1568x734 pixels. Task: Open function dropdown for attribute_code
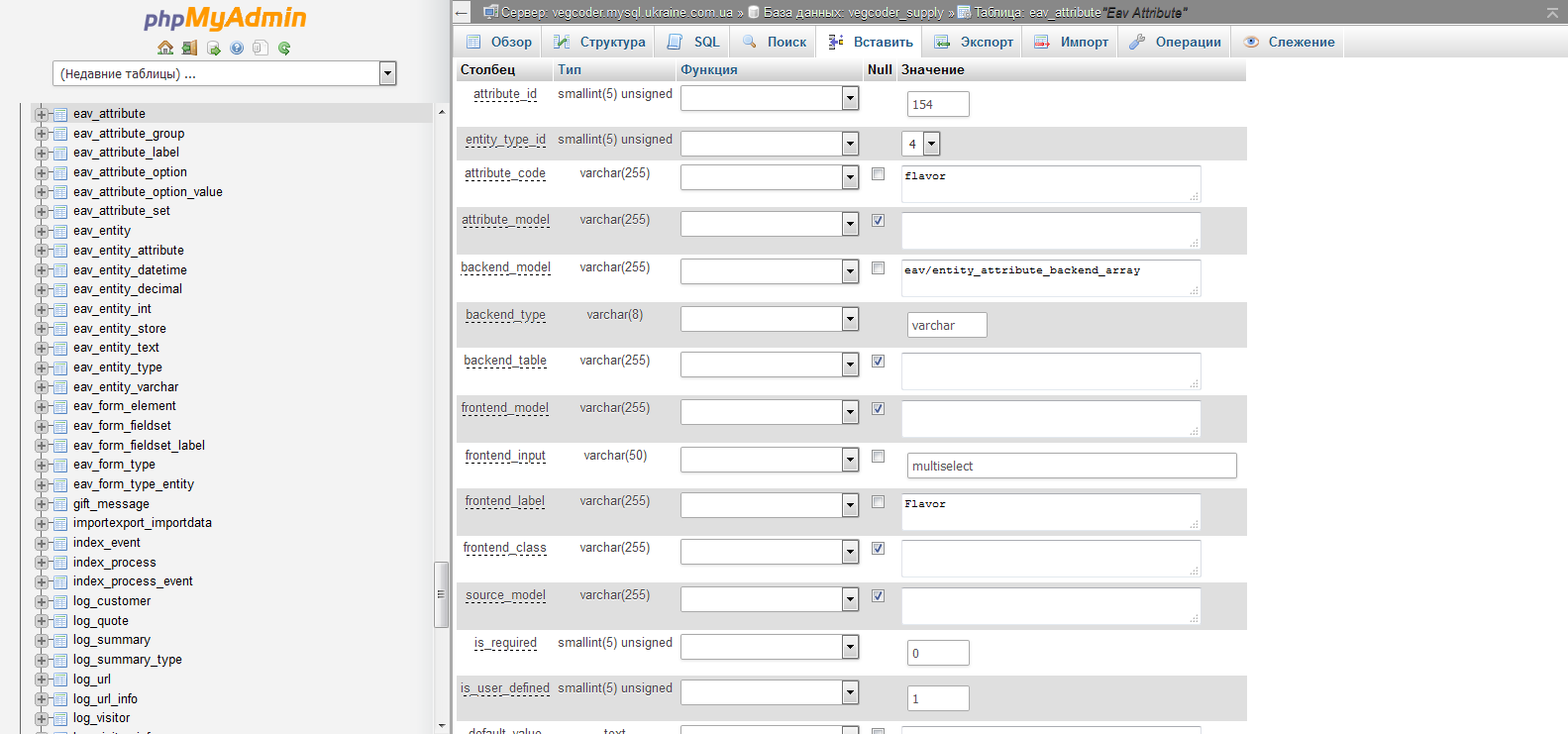point(770,177)
